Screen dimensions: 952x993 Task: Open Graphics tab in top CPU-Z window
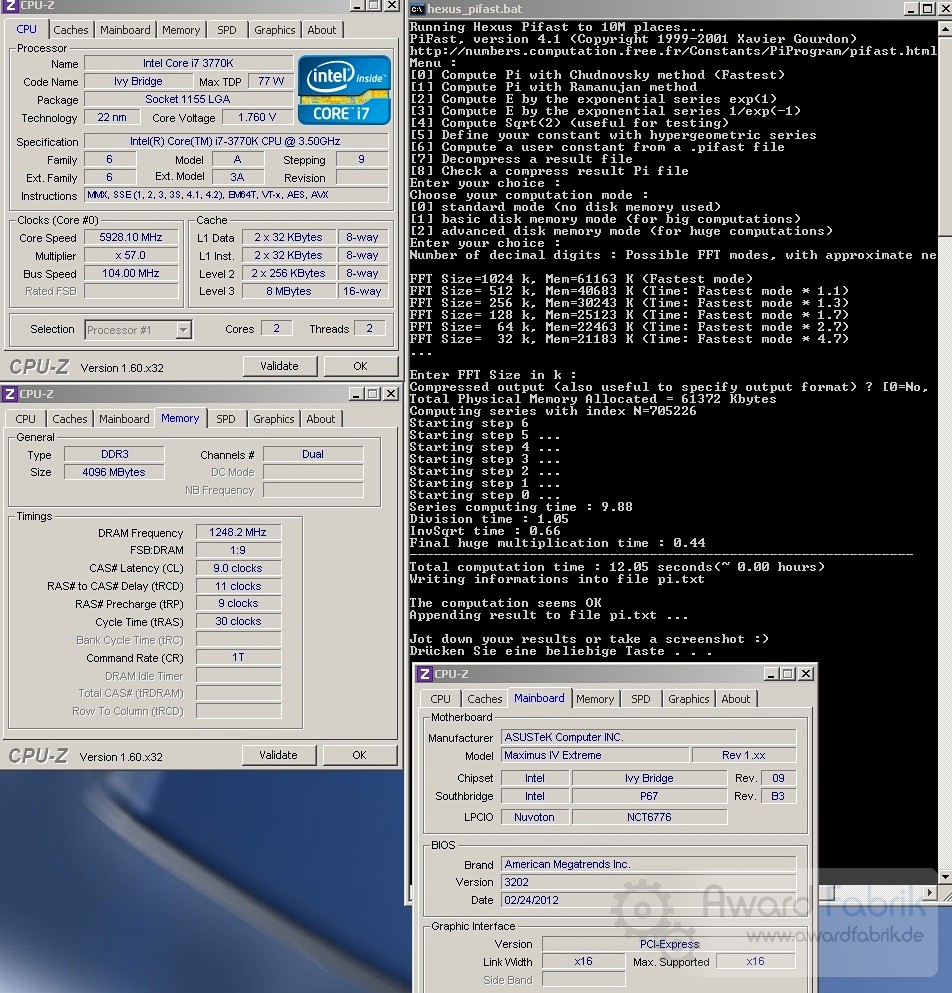pyautogui.click(x=275, y=30)
